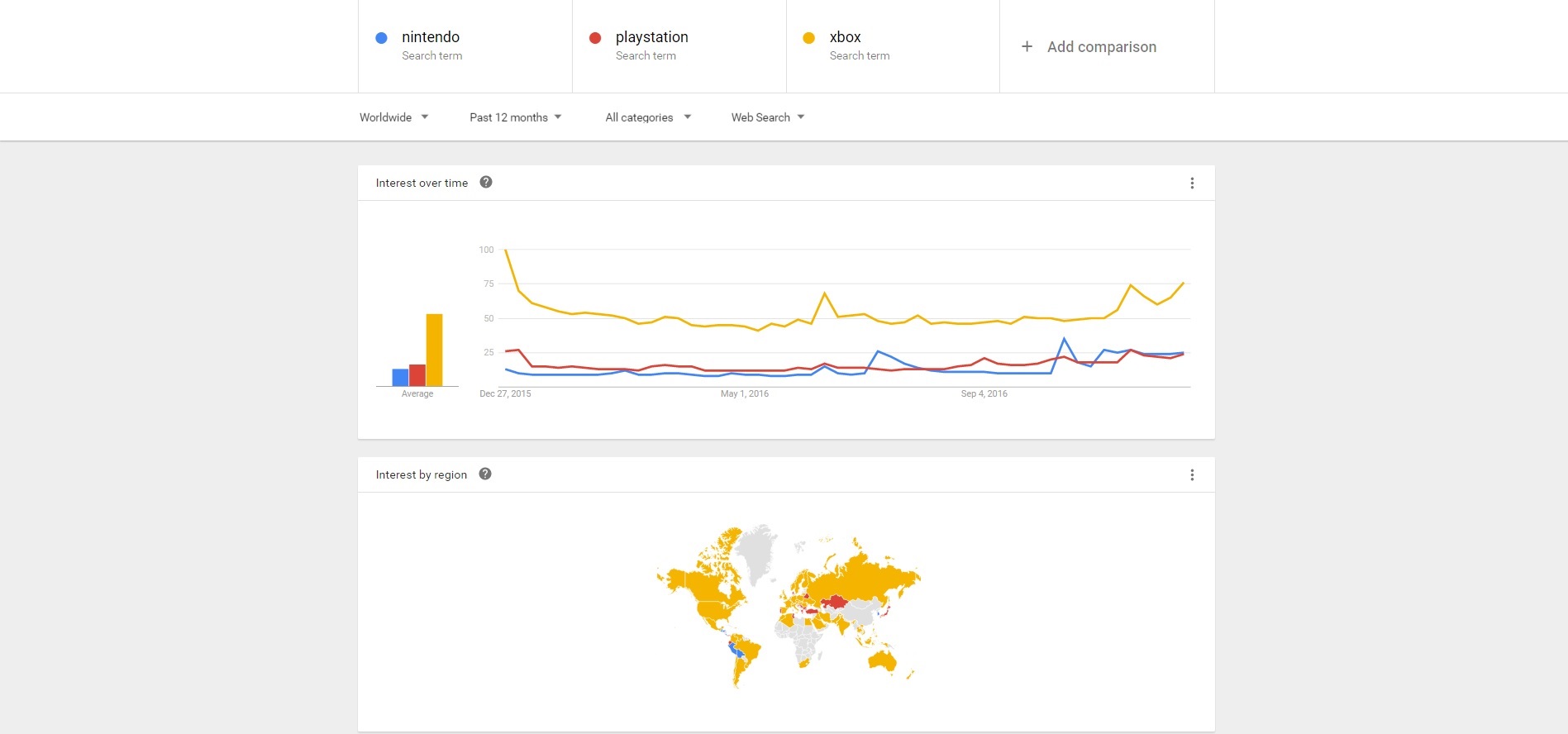
Task: Open the Worldwide region dropdown
Action: pyautogui.click(x=393, y=117)
